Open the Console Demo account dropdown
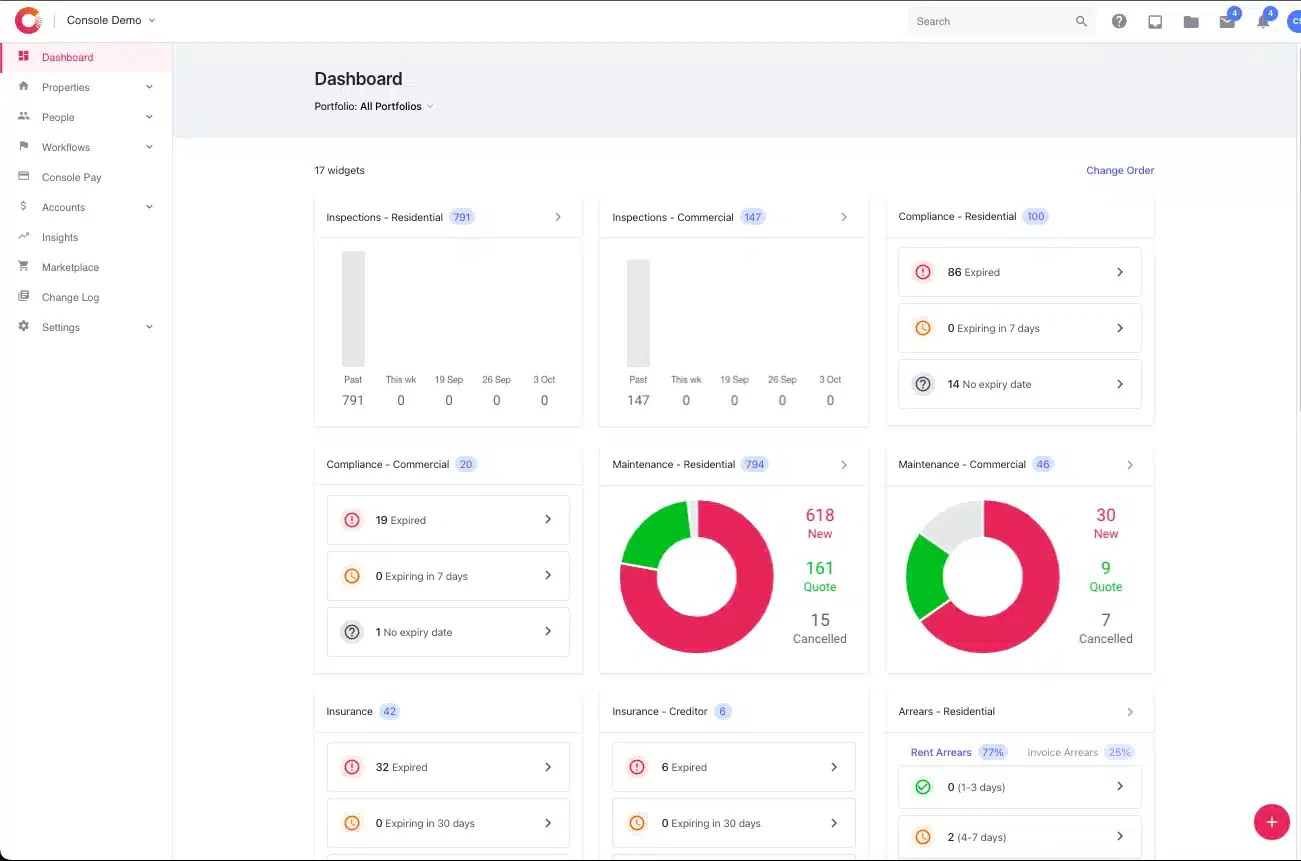Image resolution: width=1301 pixels, height=861 pixels. click(x=111, y=20)
